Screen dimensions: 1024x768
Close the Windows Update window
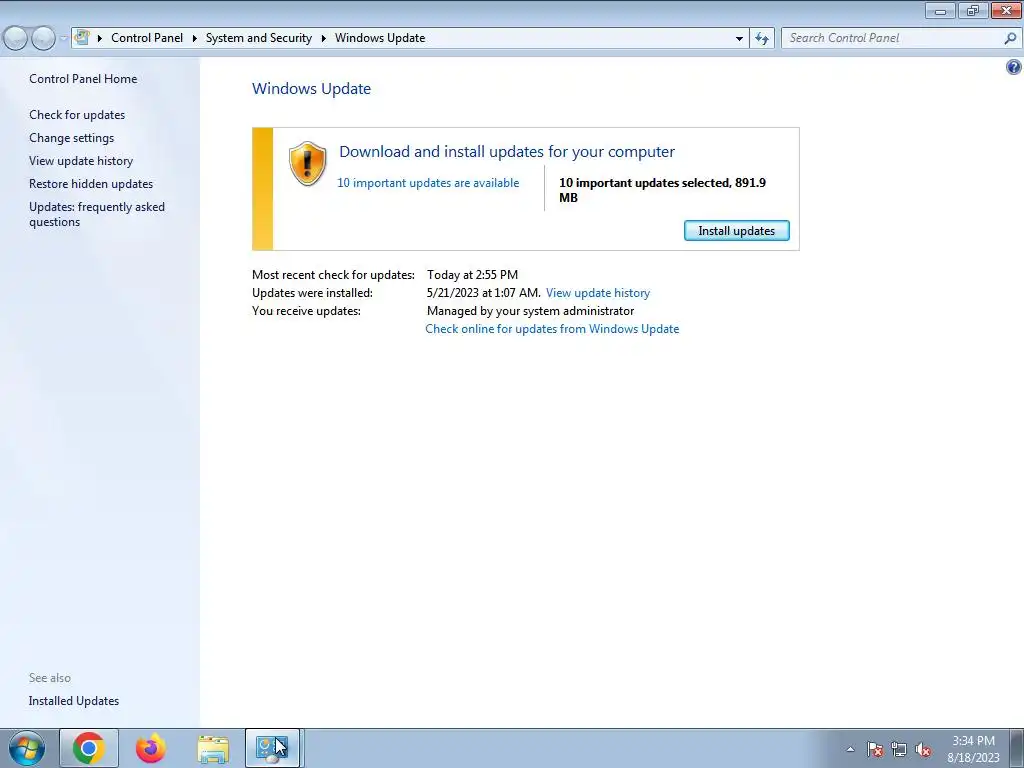pos(1006,10)
